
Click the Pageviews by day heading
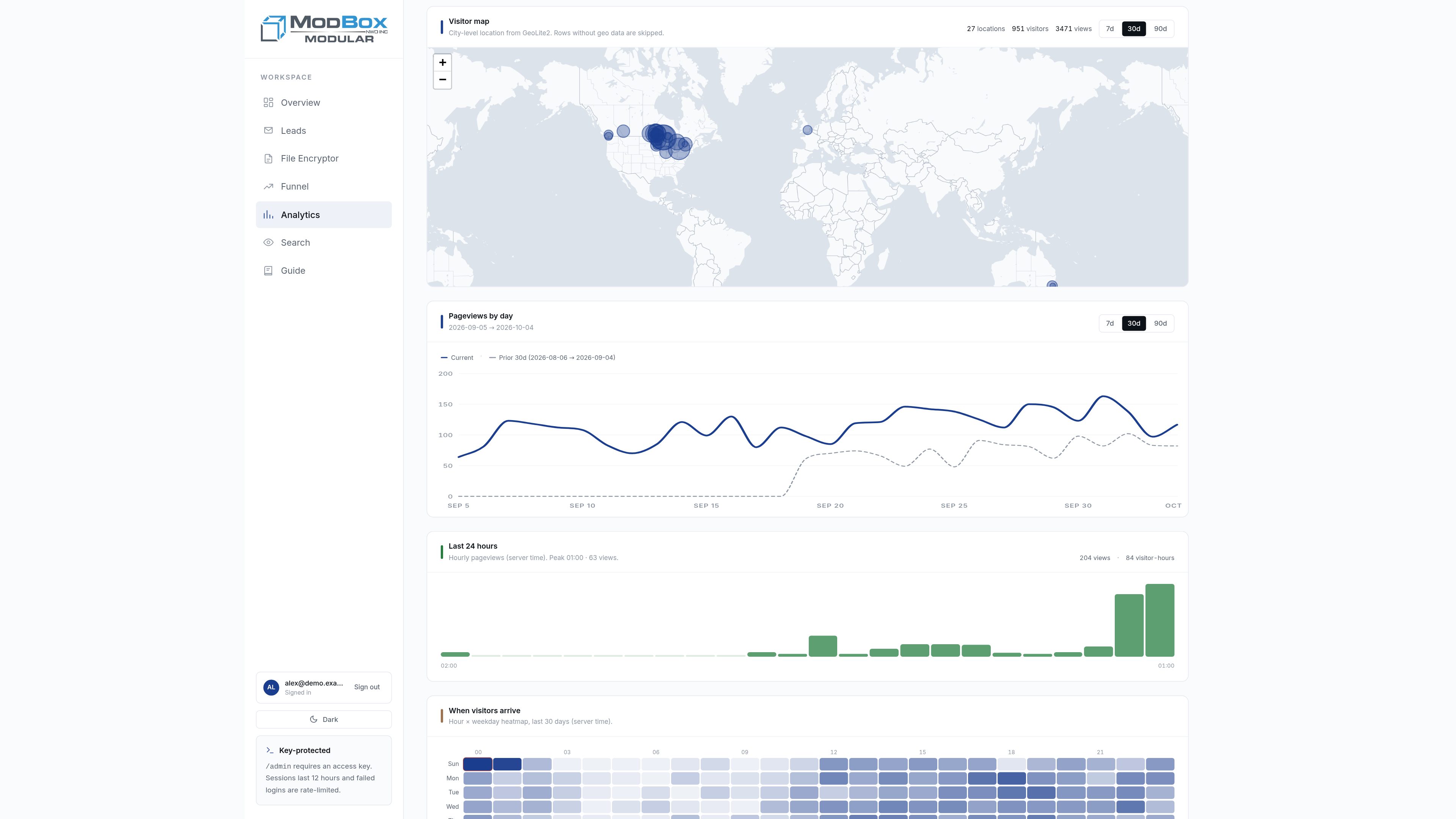click(481, 316)
